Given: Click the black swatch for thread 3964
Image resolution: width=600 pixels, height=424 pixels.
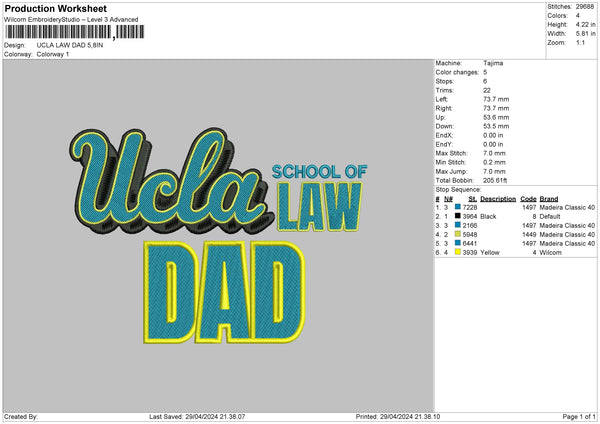Looking at the screenshot, I should [x=458, y=216].
